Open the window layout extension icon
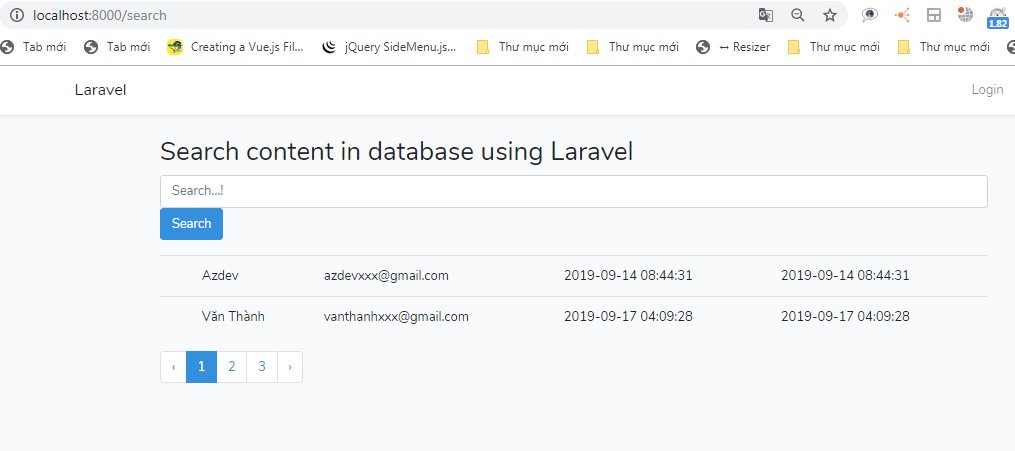The image size is (1015, 451). coord(934,15)
